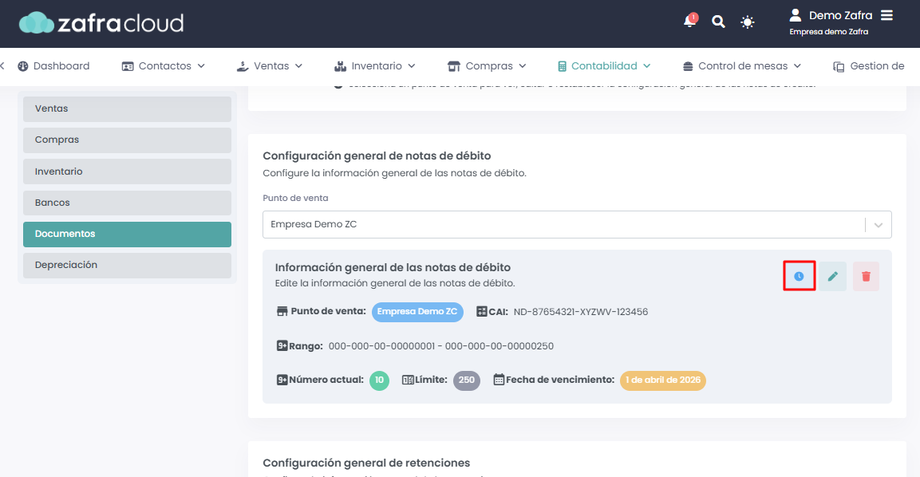Image resolution: width=920 pixels, height=477 pixels.
Task: Expand the Inventario menu chevron
Action: point(411,66)
